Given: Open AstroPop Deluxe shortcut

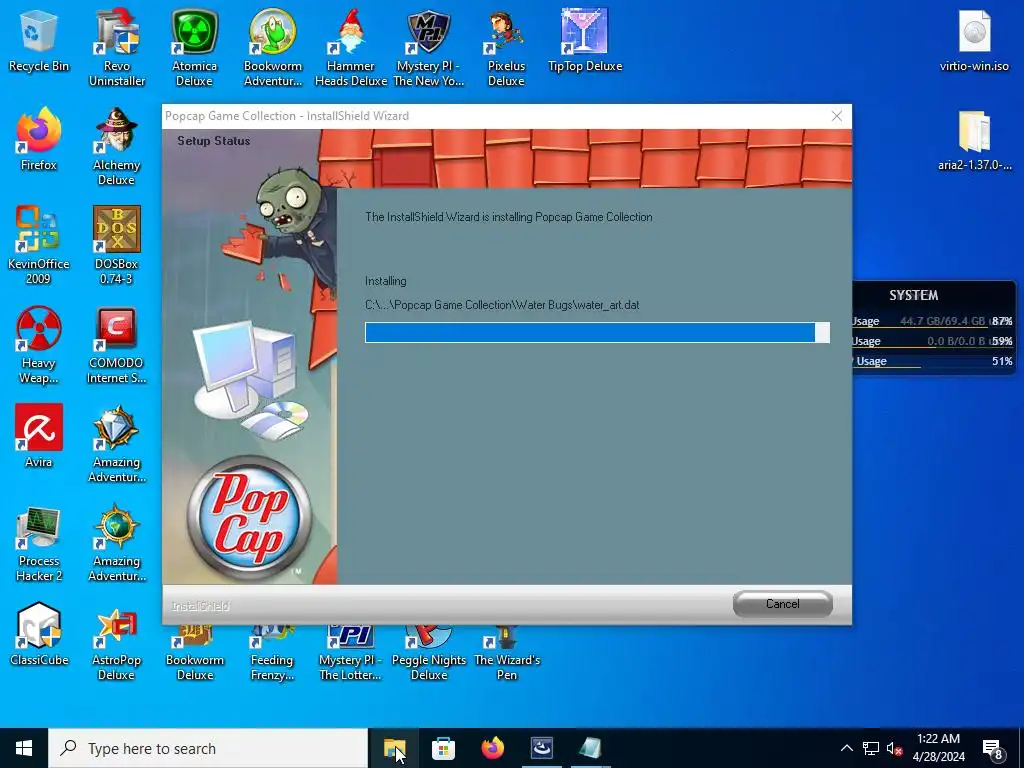Looking at the screenshot, I should [x=116, y=643].
